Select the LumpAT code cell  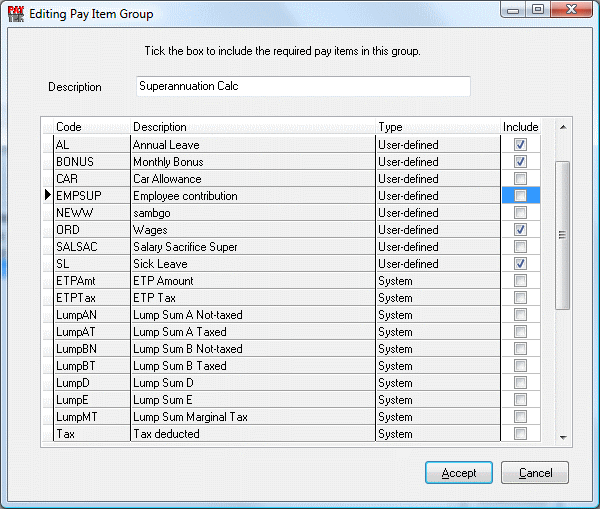[x=92, y=331]
